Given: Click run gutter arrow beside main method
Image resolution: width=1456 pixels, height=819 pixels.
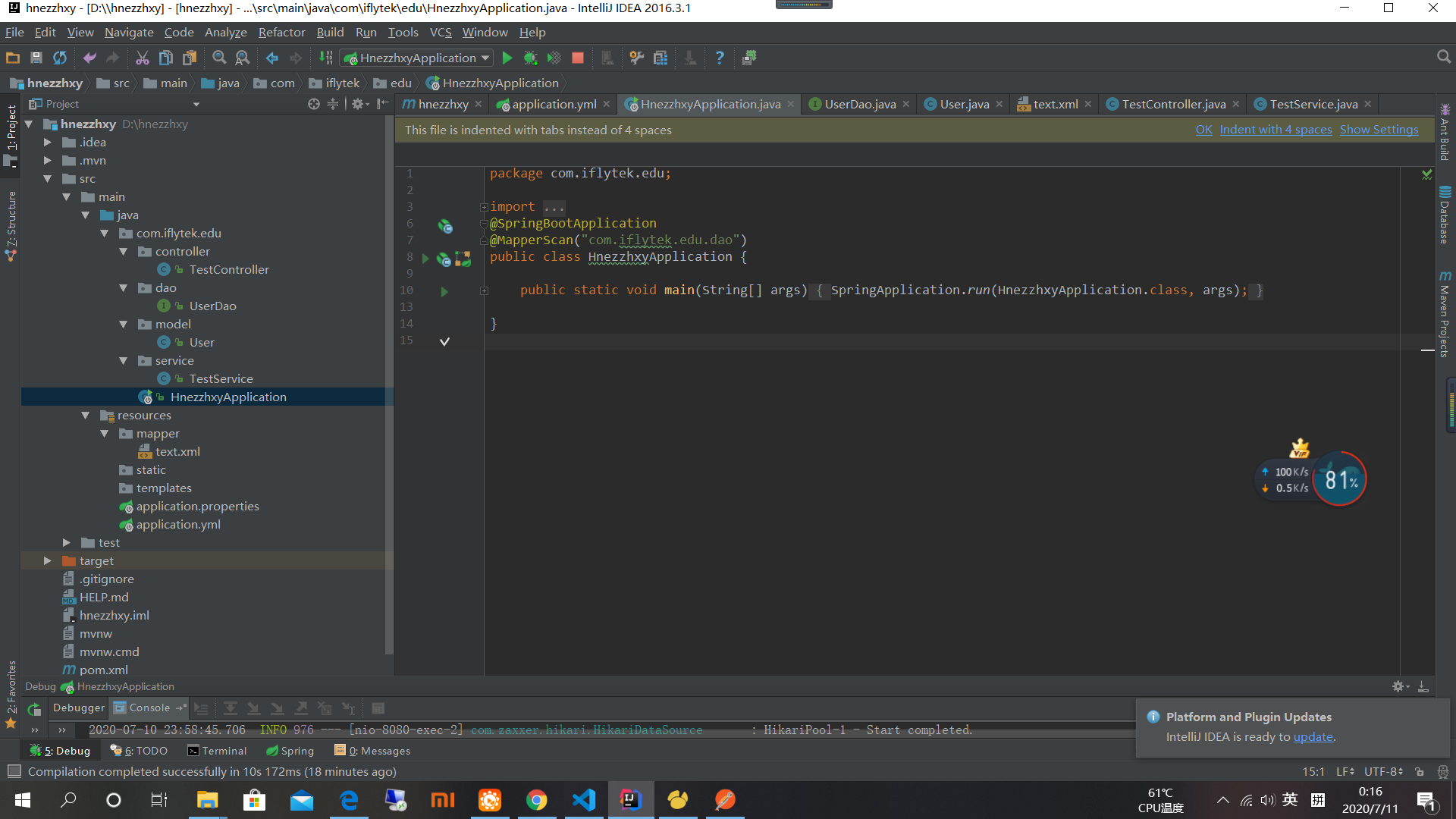Looking at the screenshot, I should [x=444, y=291].
